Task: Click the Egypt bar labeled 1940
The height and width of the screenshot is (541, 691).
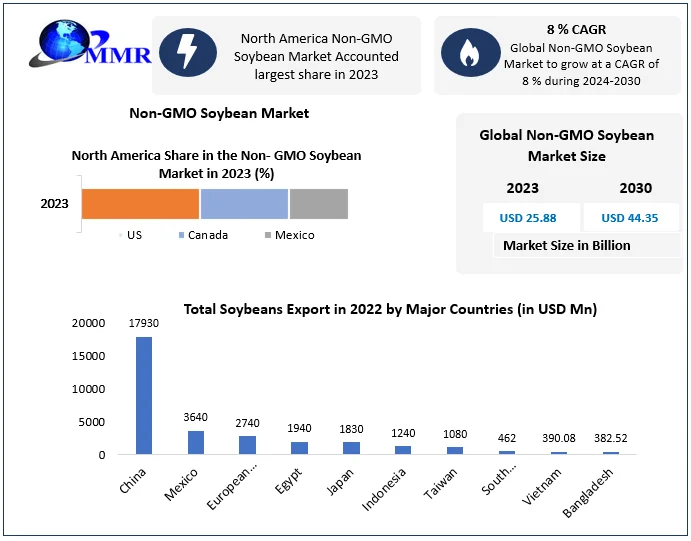Action: (299, 448)
